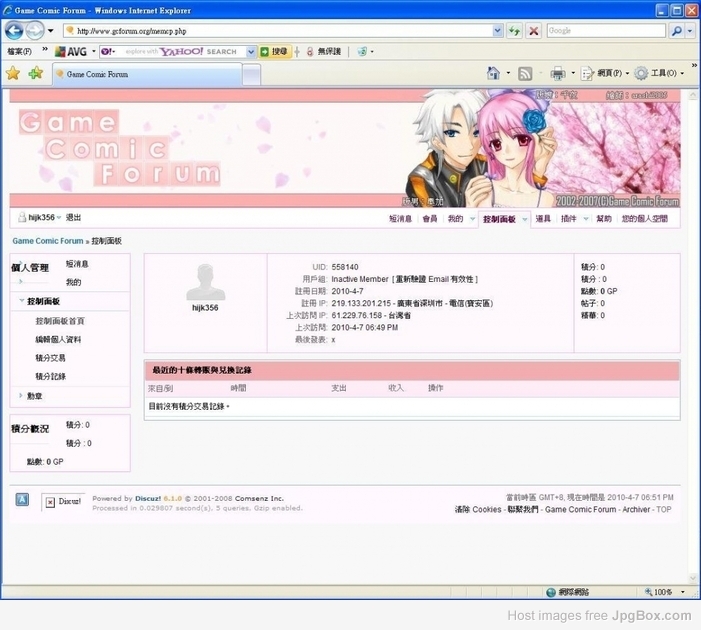Click the green 搜尋 search button

274,51
